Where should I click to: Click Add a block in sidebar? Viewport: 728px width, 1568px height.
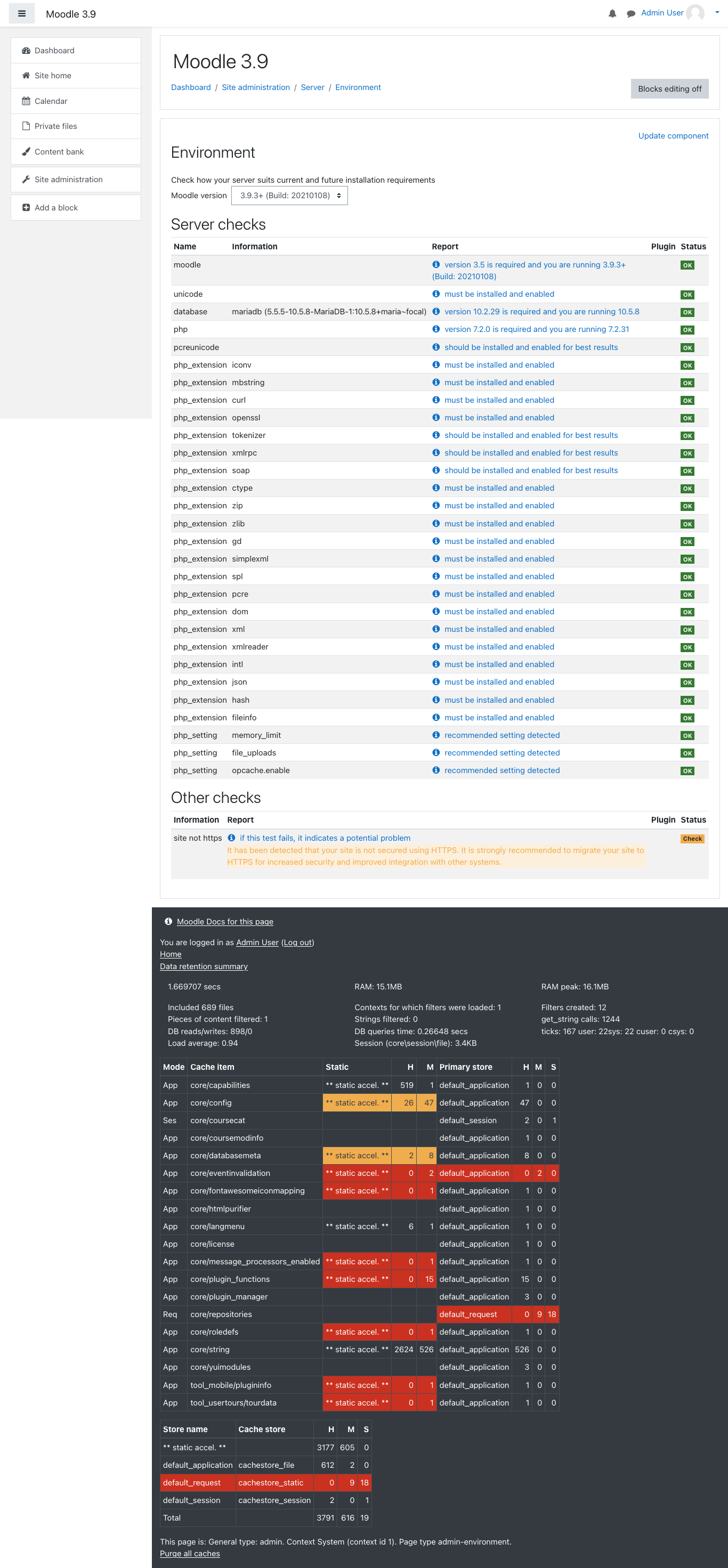tap(76, 208)
